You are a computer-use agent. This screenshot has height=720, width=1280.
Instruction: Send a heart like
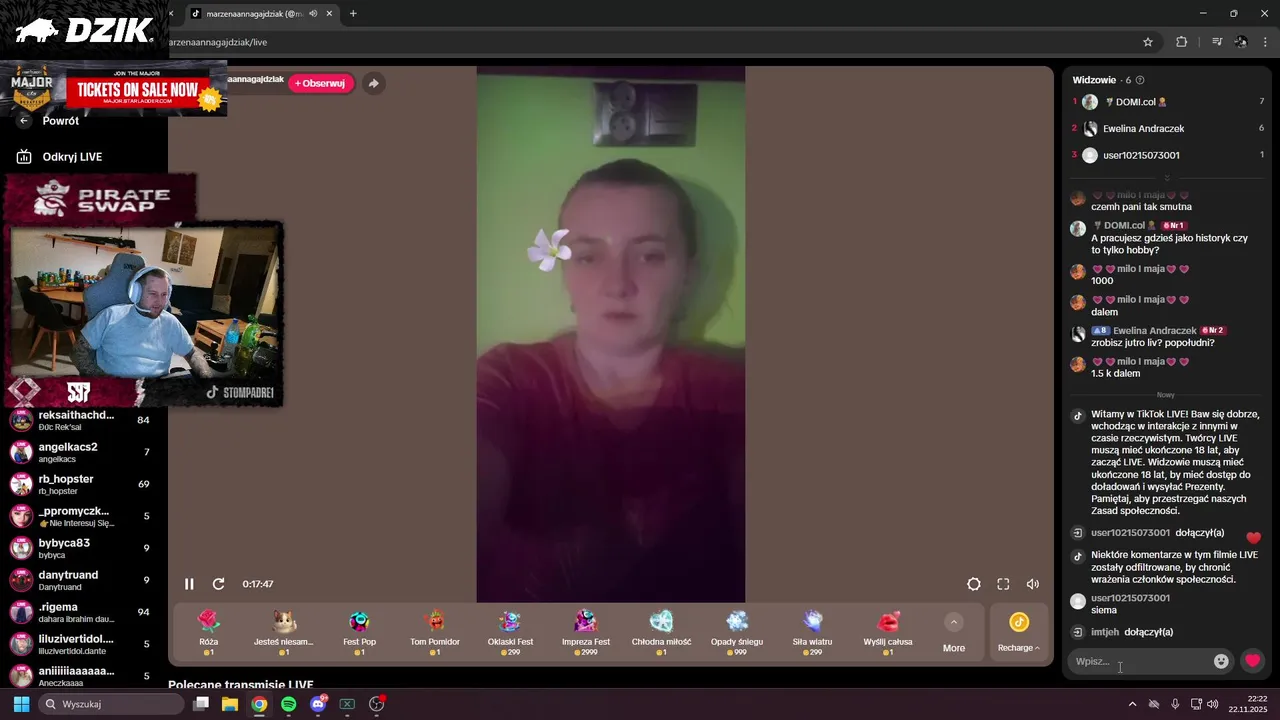click(x=1252, y=661)
